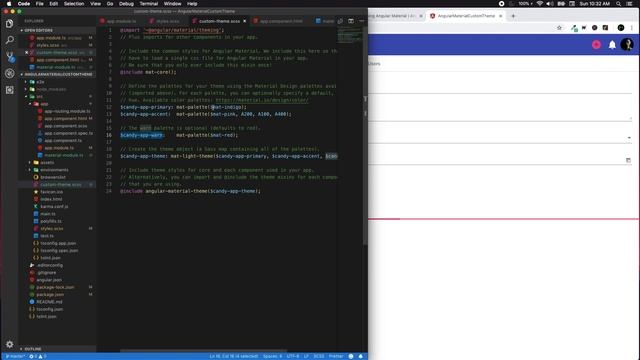
Task: Click the code minimap in the editor
Action: 349,36
